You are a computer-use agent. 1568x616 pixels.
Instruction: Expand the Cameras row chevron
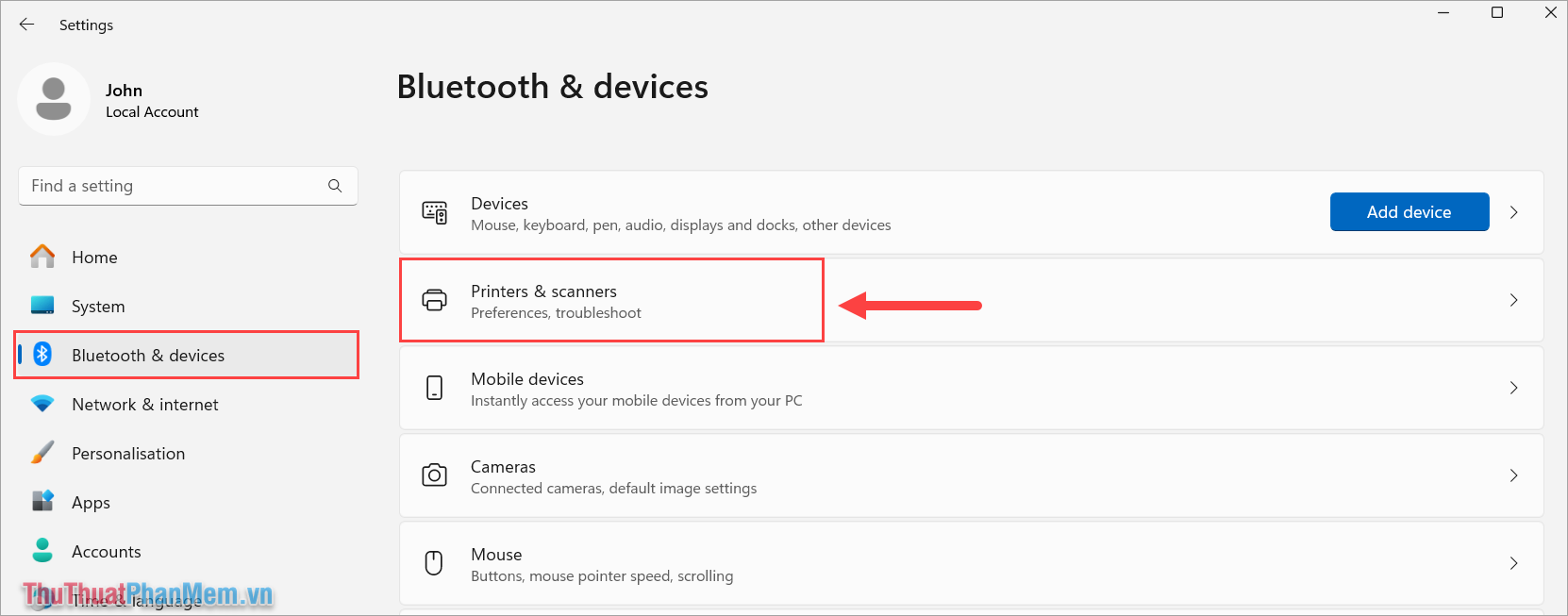[x=1513, y=475]
